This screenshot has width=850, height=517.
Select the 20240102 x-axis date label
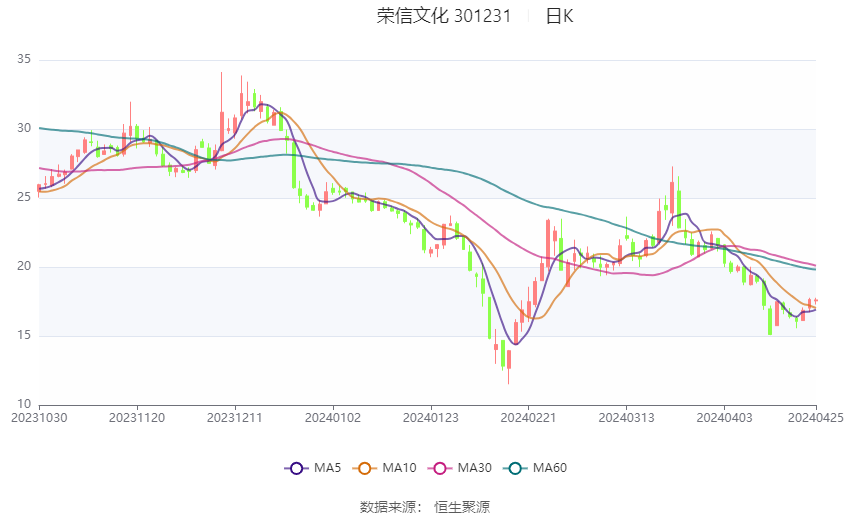pyautogui.click(x=333, y=418)
